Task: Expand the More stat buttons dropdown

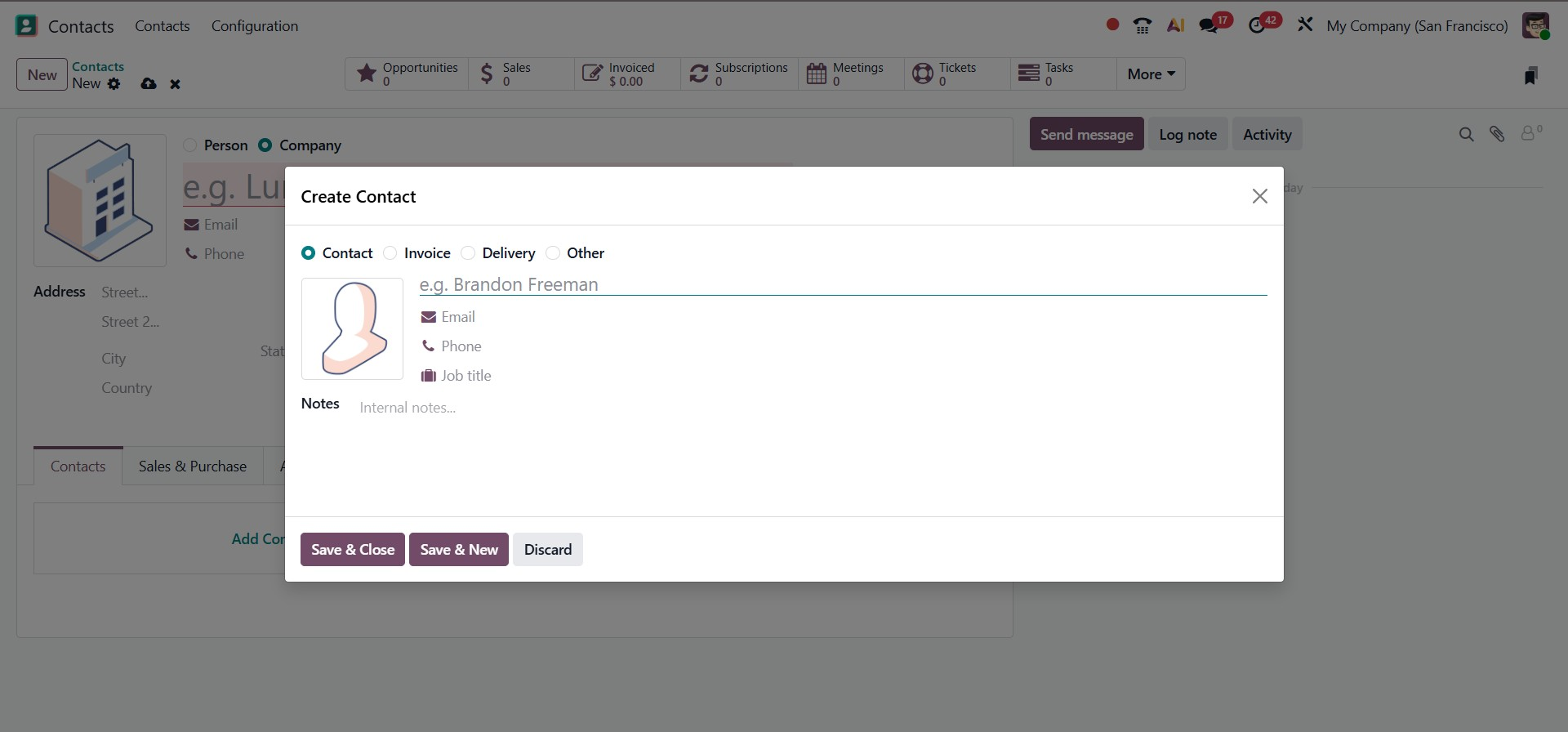Action: pos(1151,74)
